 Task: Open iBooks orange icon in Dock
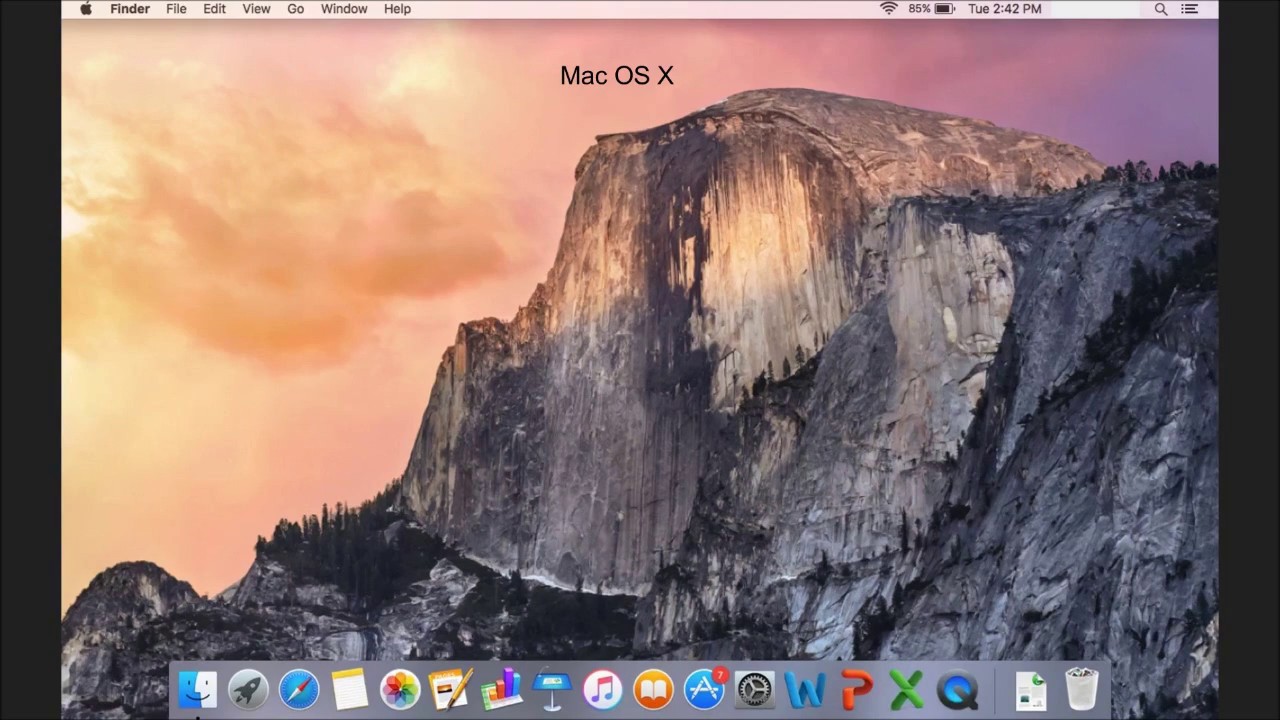(653, 690)
